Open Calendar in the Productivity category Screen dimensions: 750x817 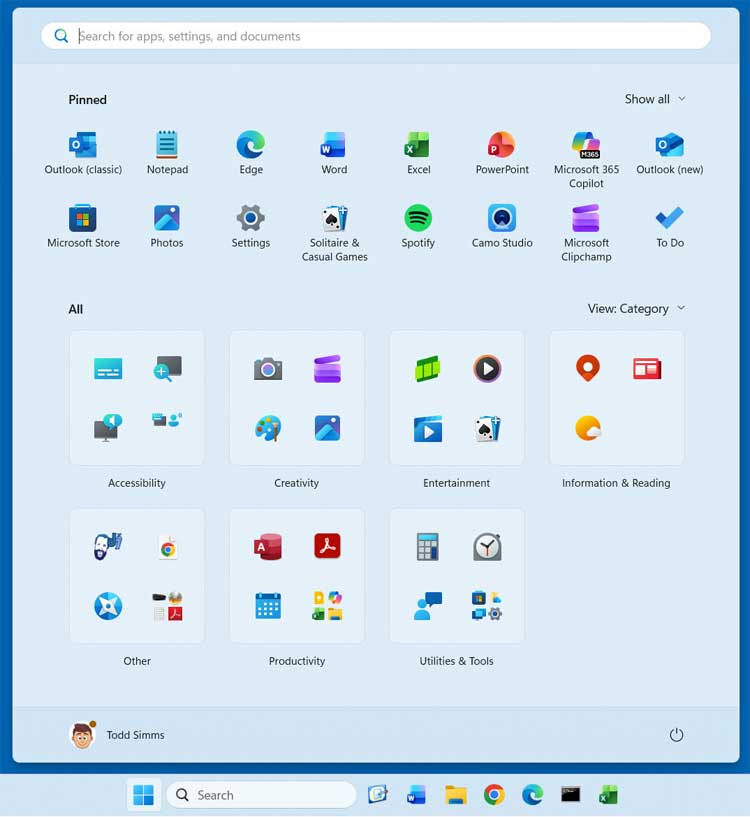coord(268,606)
